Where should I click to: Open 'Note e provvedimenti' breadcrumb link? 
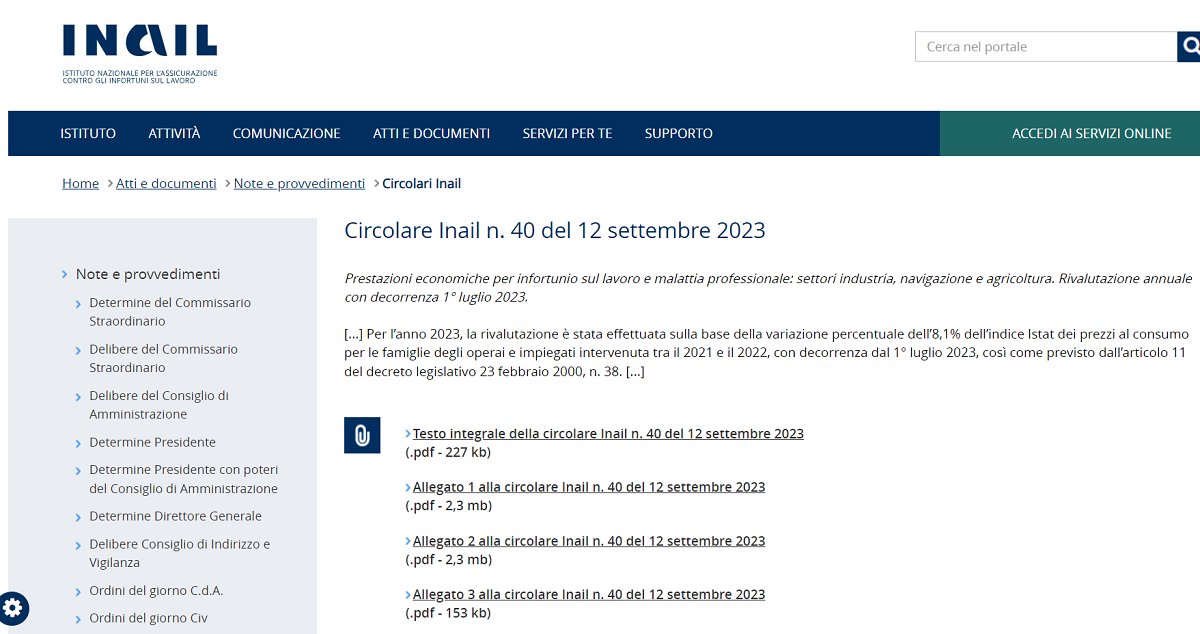click(299, 183)
